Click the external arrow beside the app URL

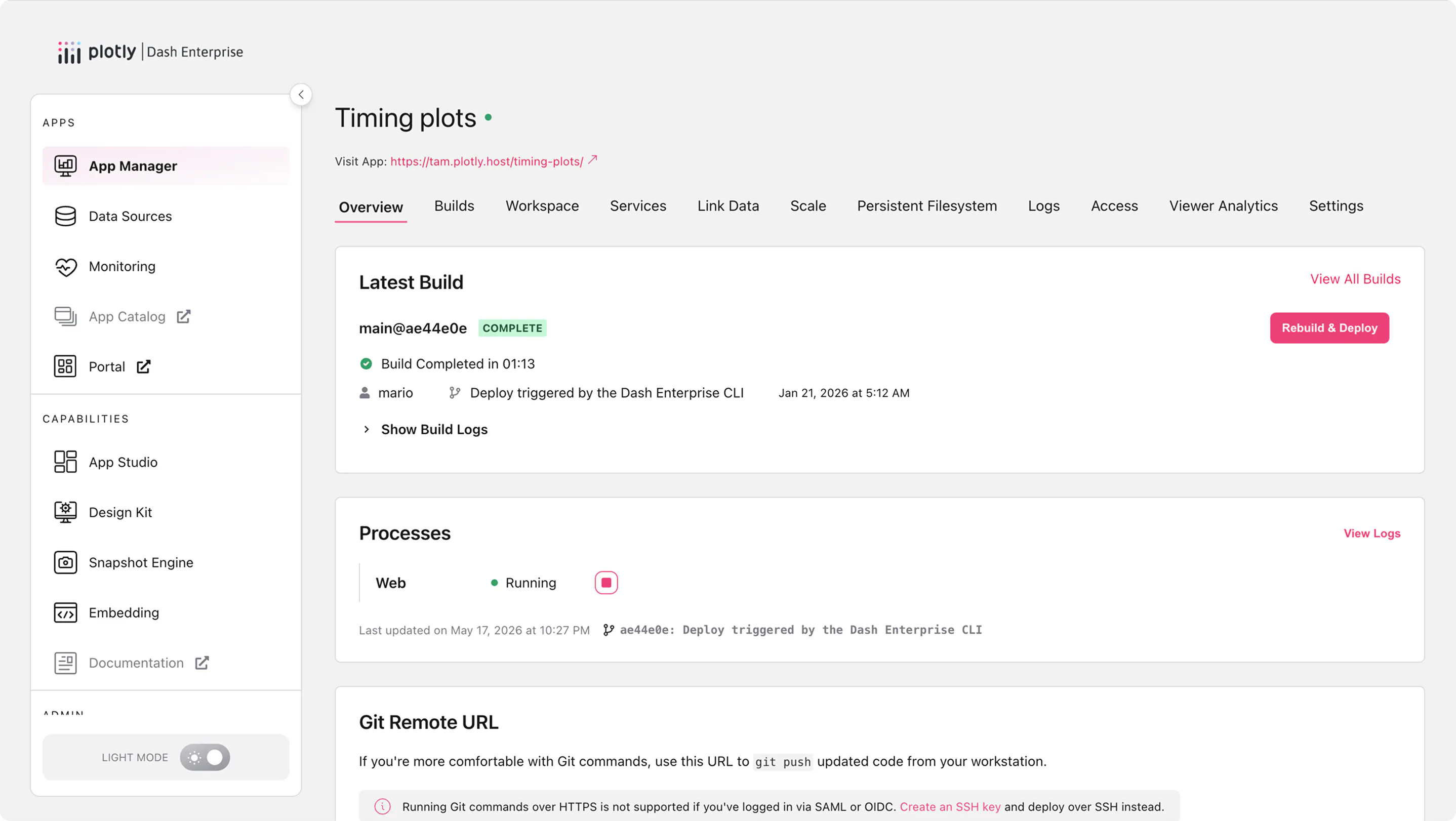[592, 160]
